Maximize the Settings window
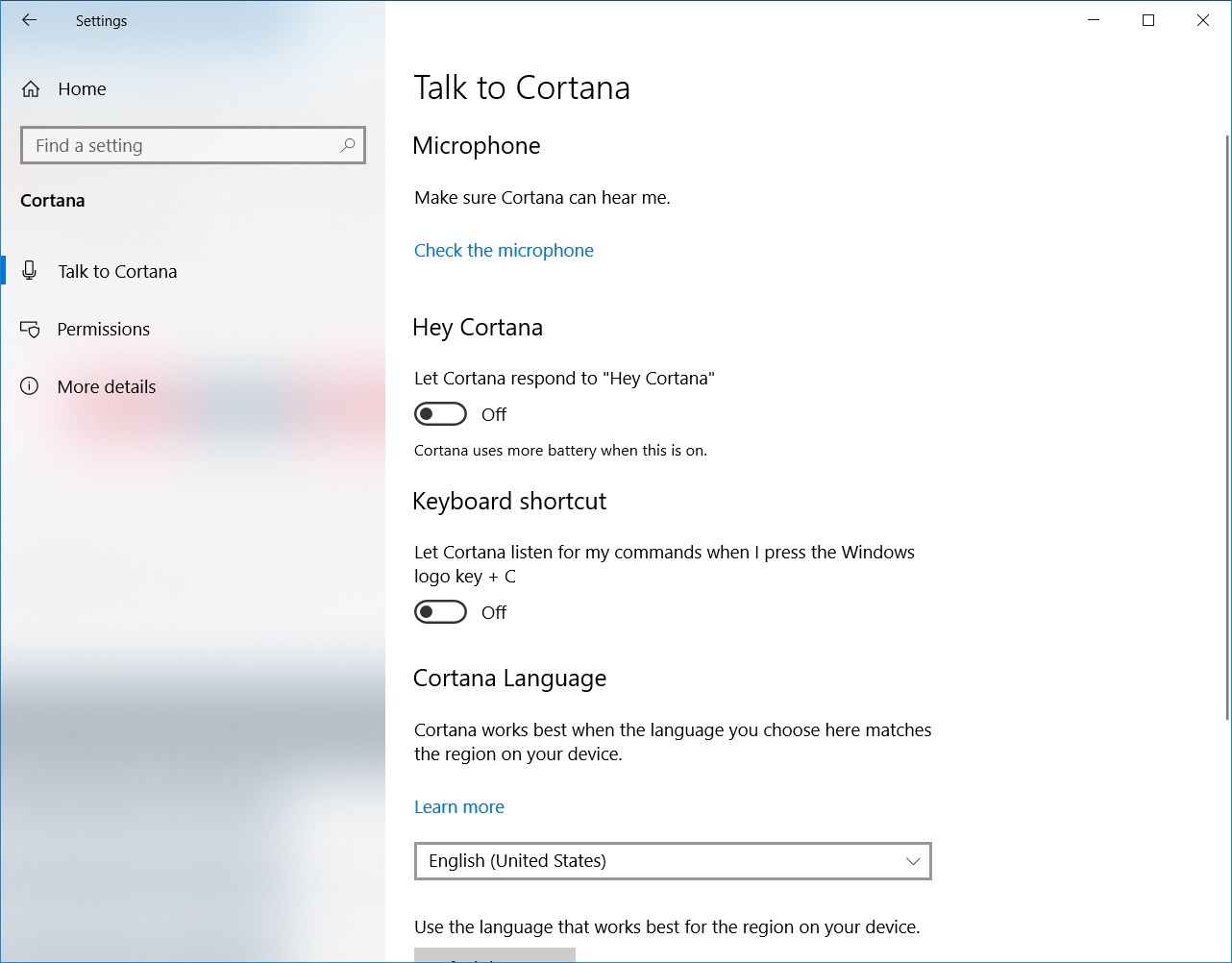Screen dimensions: 1232x963 pos(1147,20)
